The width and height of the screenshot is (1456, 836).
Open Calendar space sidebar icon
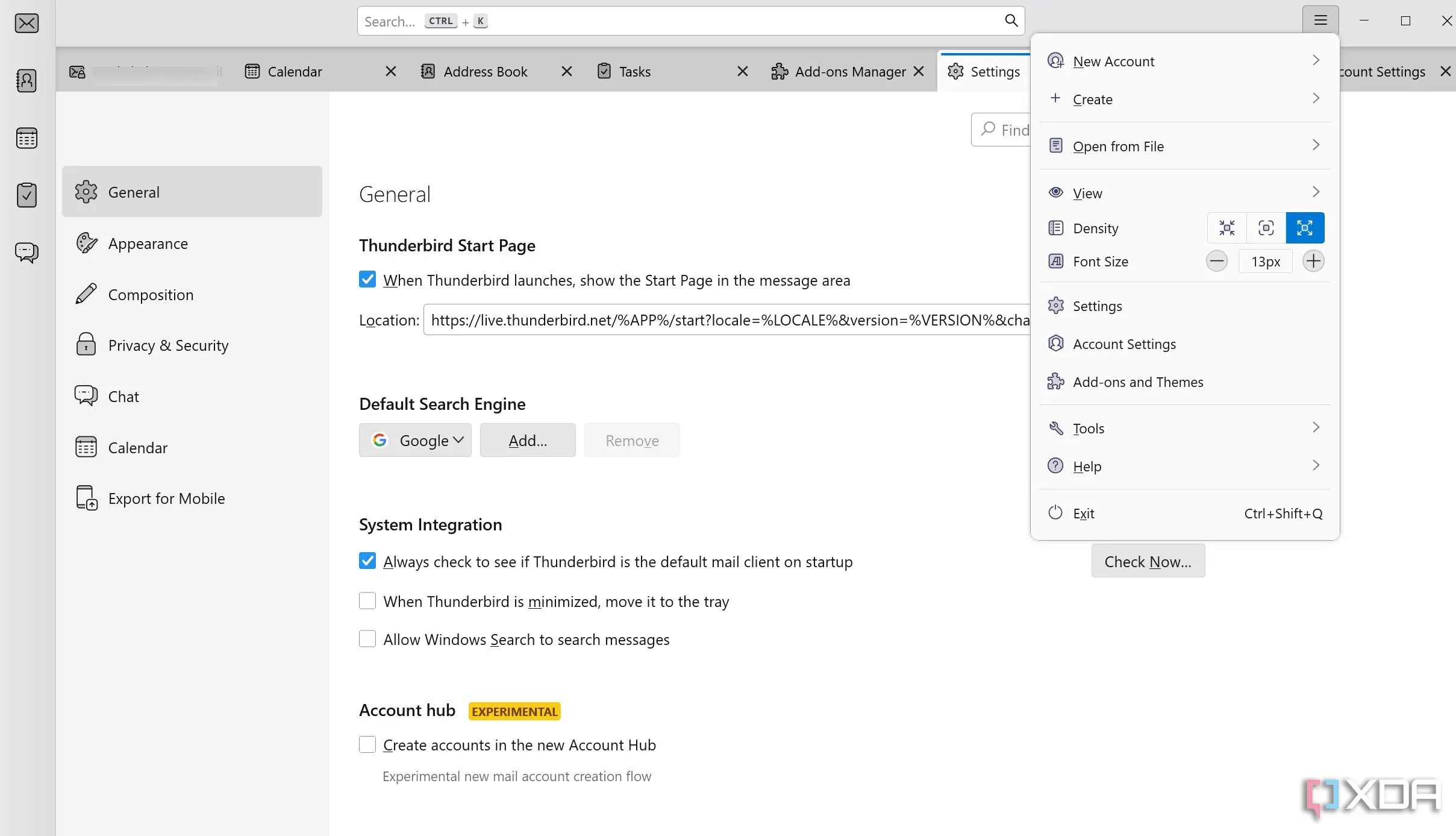click(27, 138)
